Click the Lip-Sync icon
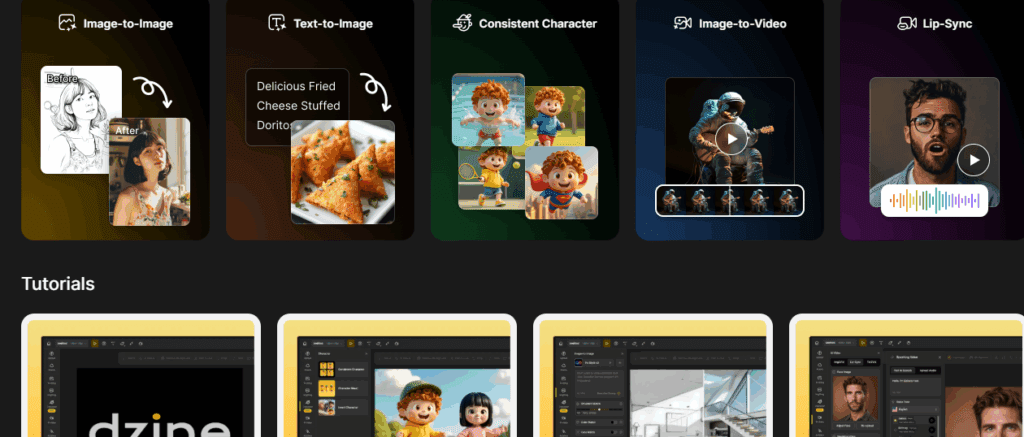This screenshot has height=437, width=1024. (908, 22)
